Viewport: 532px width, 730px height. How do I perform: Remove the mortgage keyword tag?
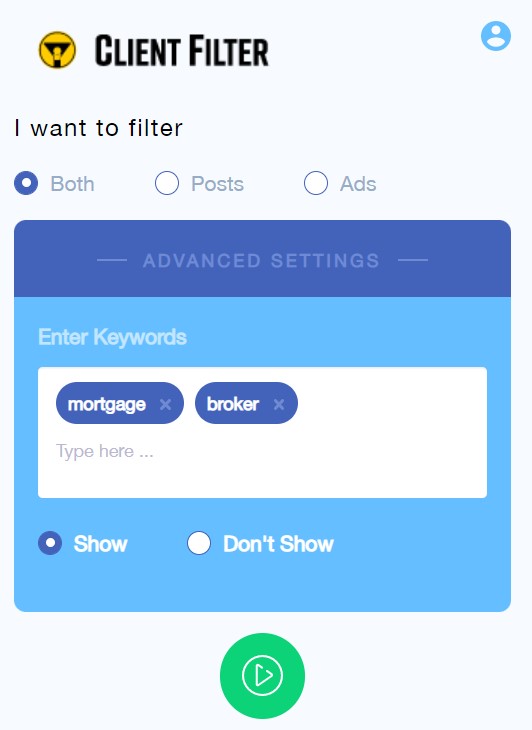[165, 404]
